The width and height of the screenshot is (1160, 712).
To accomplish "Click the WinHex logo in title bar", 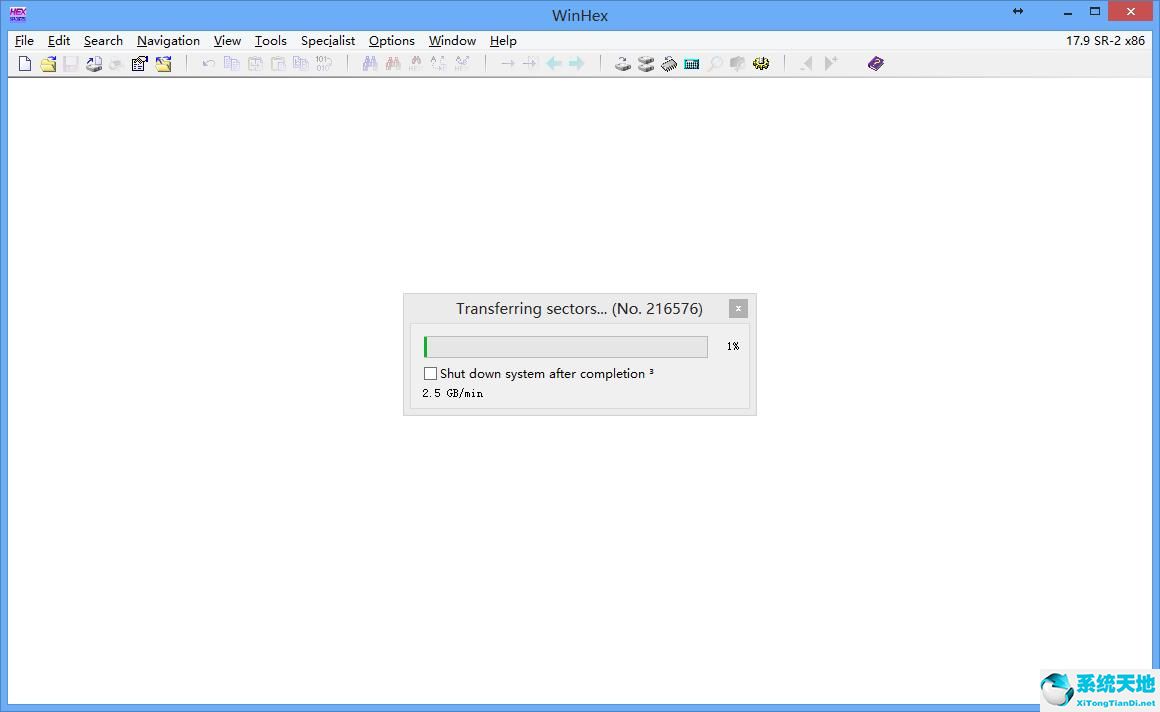I will click(18, 14).
